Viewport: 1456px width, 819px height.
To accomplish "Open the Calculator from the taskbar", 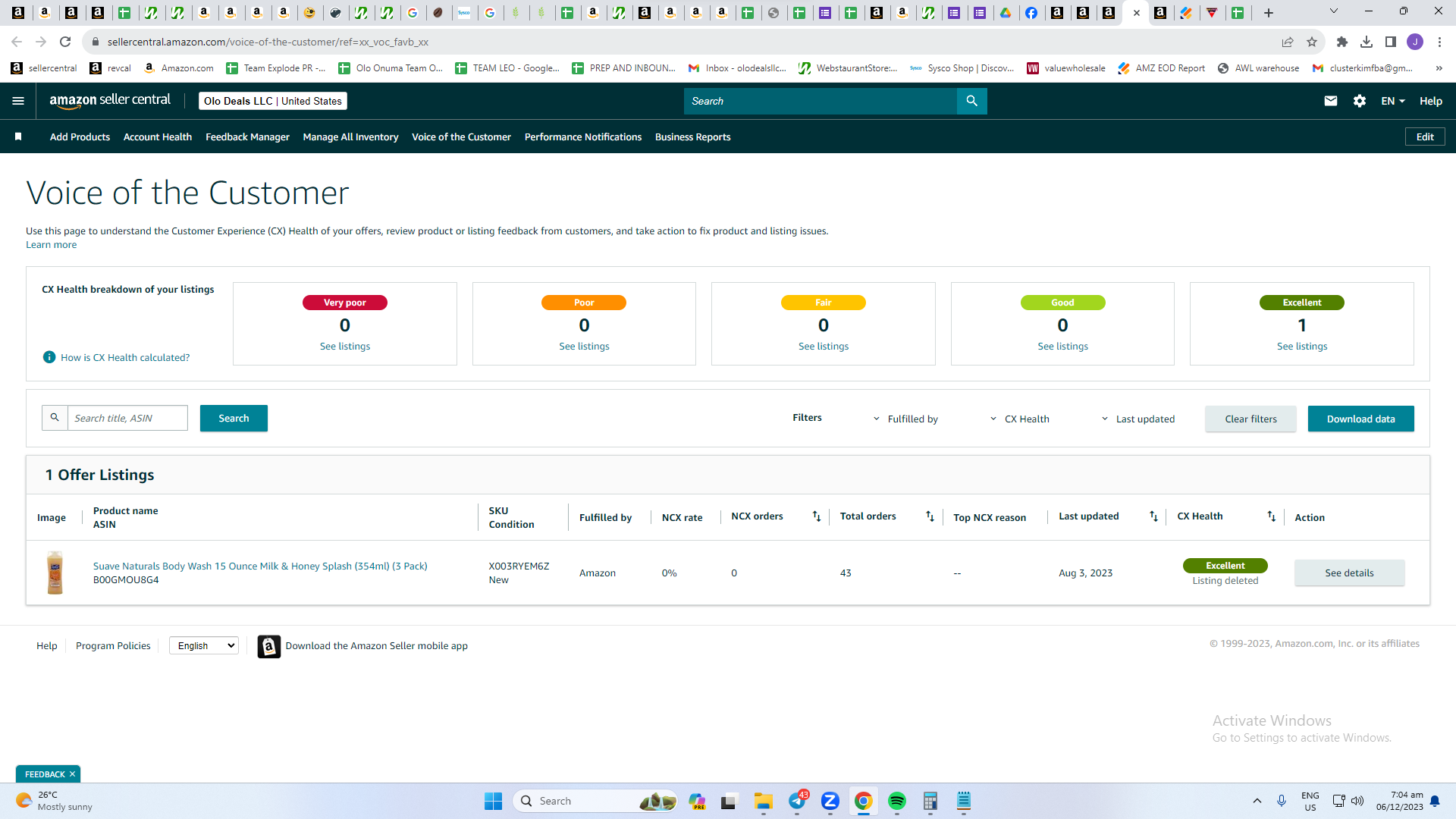I will tap(930, 801).
